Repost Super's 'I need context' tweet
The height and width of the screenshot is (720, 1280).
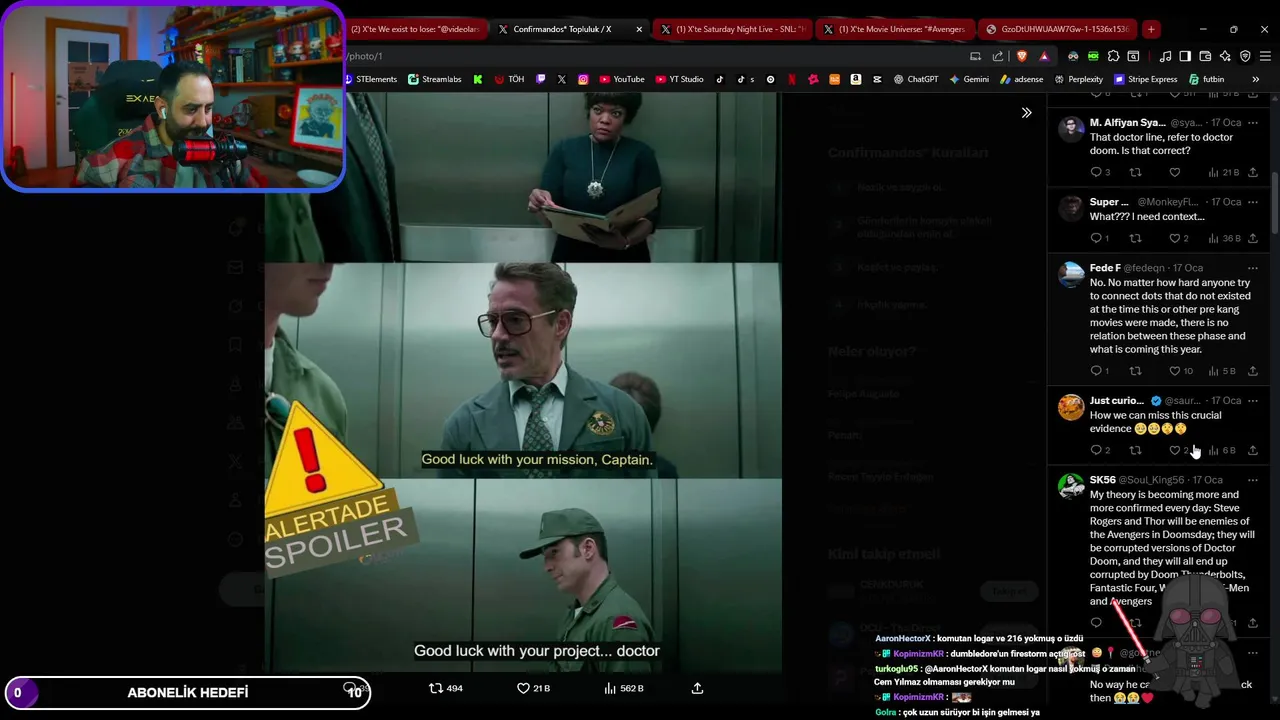(x=1135, y=238)
